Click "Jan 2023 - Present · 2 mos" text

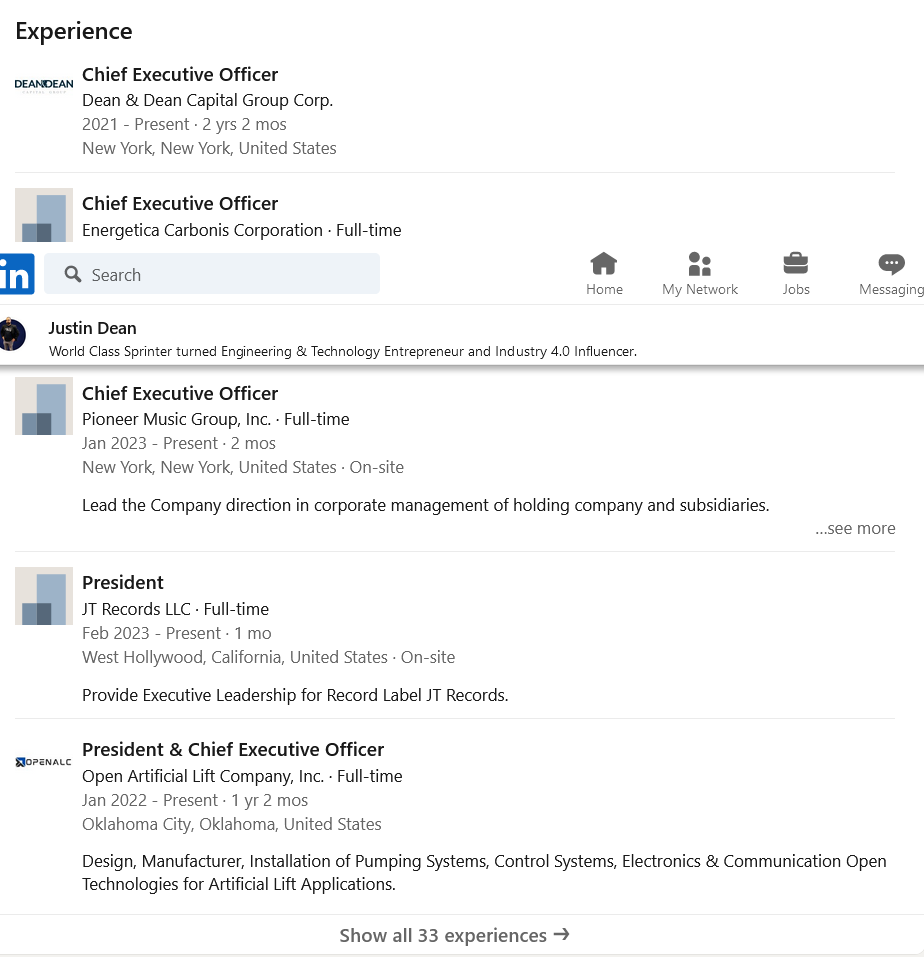click(179, 443)
